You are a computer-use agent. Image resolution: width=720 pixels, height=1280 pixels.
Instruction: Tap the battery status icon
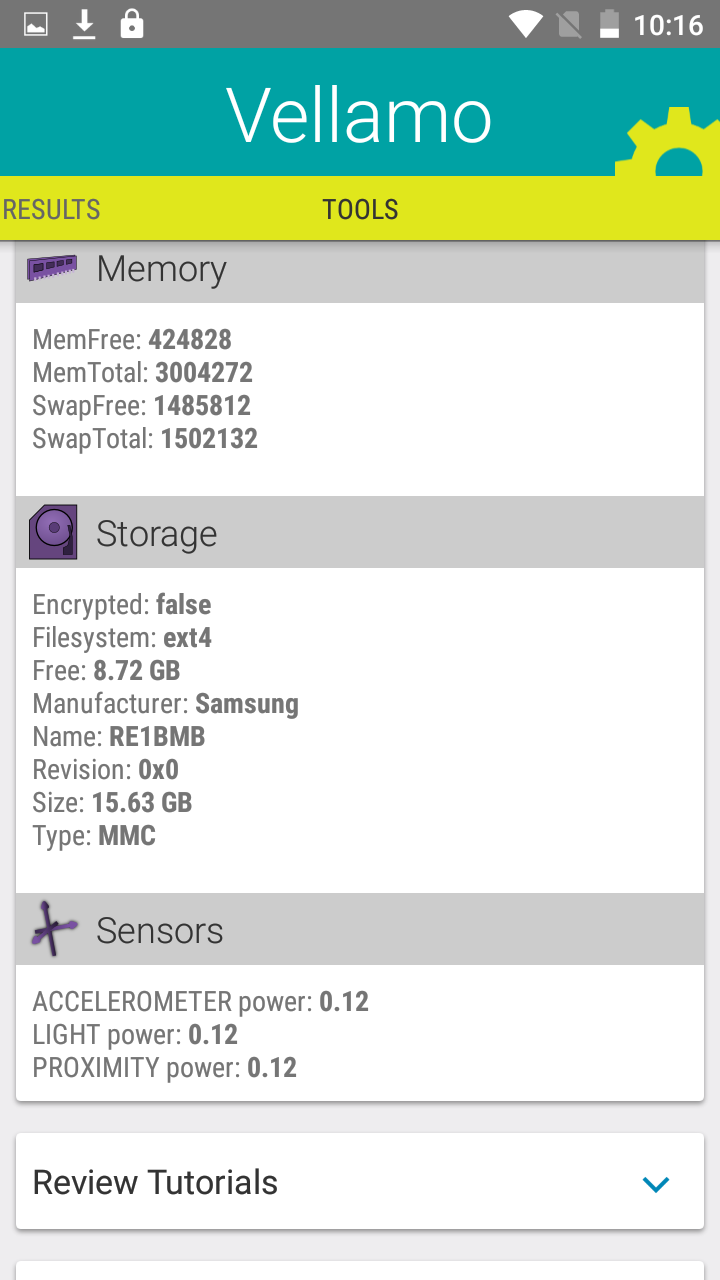tap(609, 24)
